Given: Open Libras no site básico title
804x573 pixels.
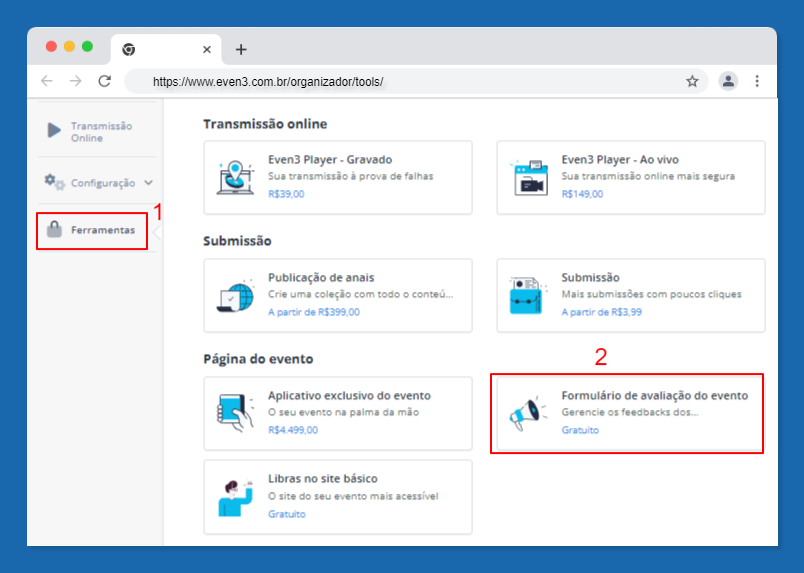Looking at the screenshot, I should tap(323, 479).
